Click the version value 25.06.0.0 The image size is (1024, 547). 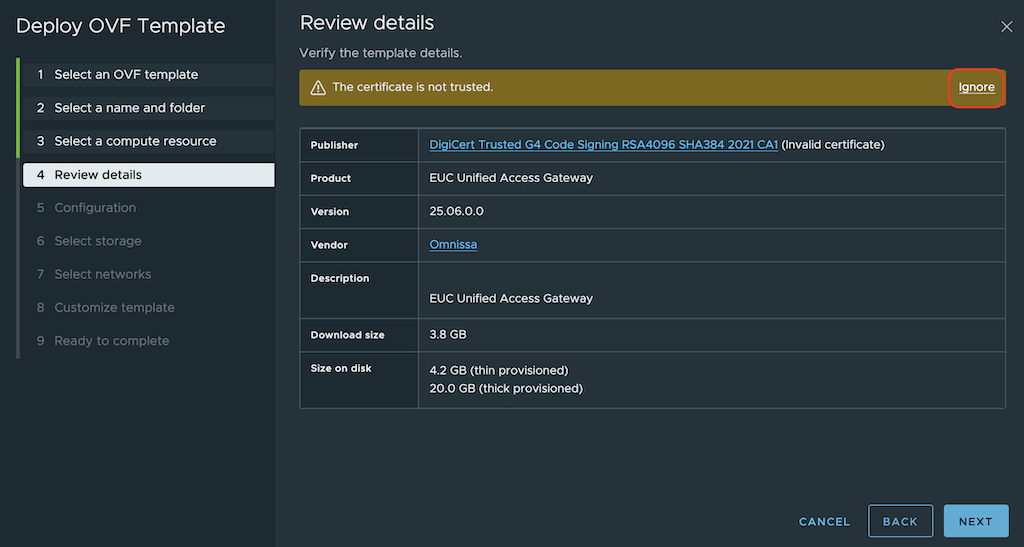point(456,212)
